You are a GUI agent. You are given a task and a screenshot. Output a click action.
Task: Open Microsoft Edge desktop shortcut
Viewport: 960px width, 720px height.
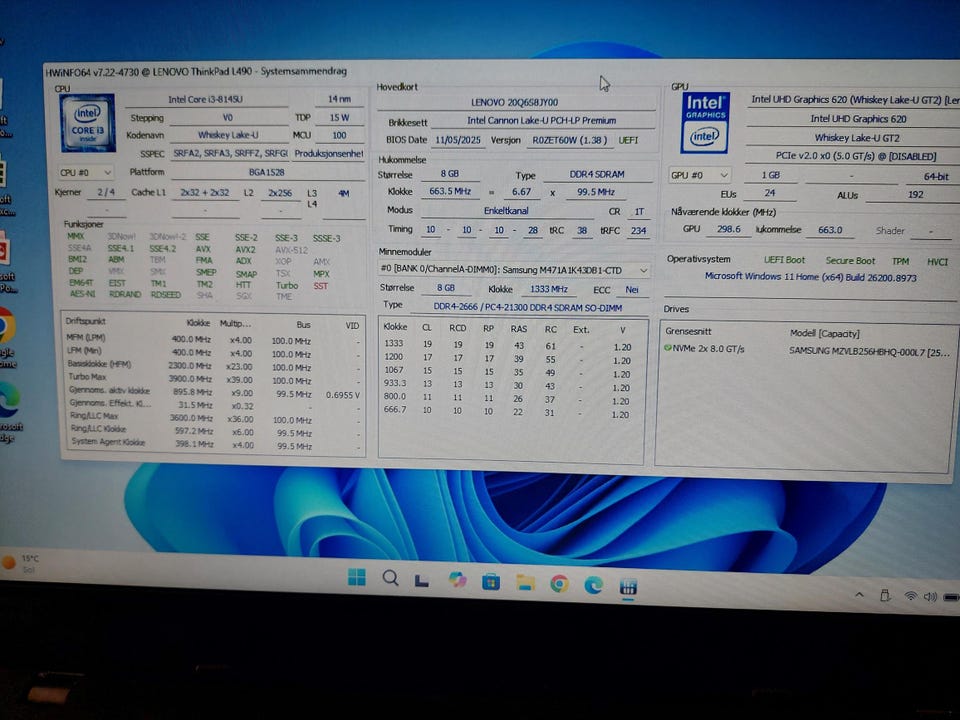(x=9, y=410)
